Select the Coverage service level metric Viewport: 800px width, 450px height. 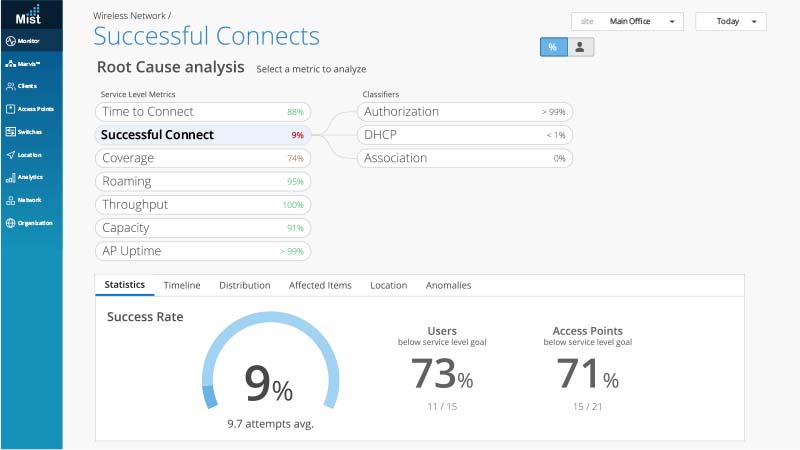(203, 158)
